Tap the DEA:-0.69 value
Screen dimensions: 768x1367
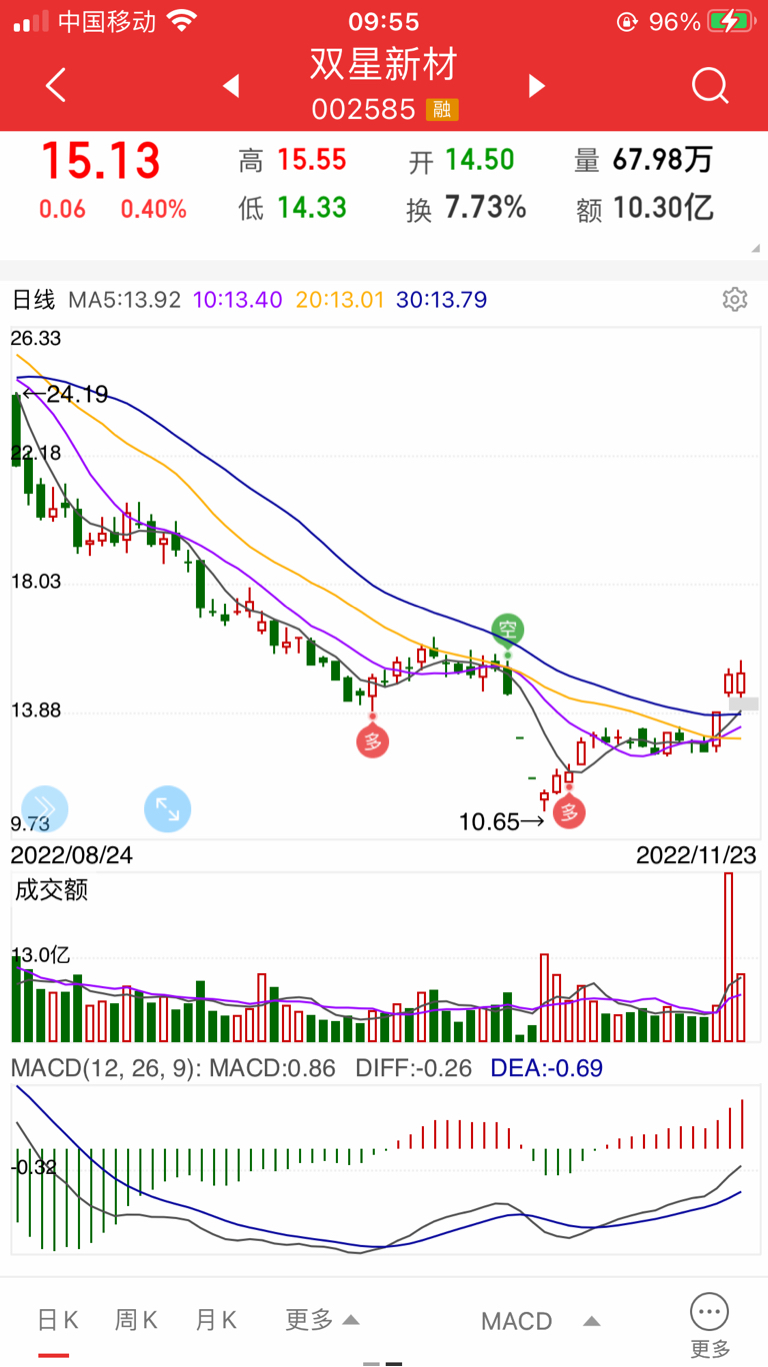pyautogui.click(x=547, y=1068)
